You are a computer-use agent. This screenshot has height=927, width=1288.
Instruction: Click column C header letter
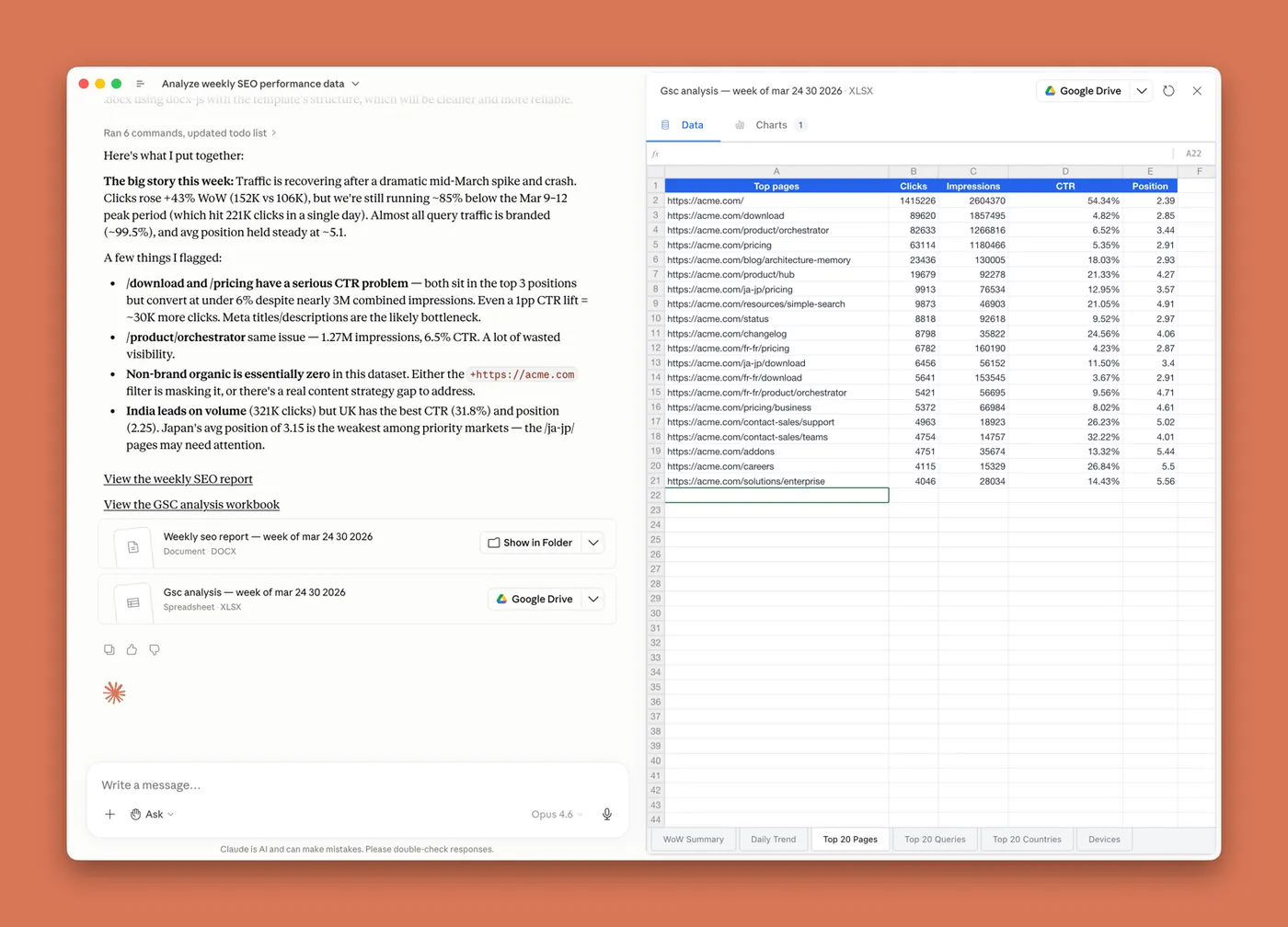pyautogui.click(x=973, y=172)
